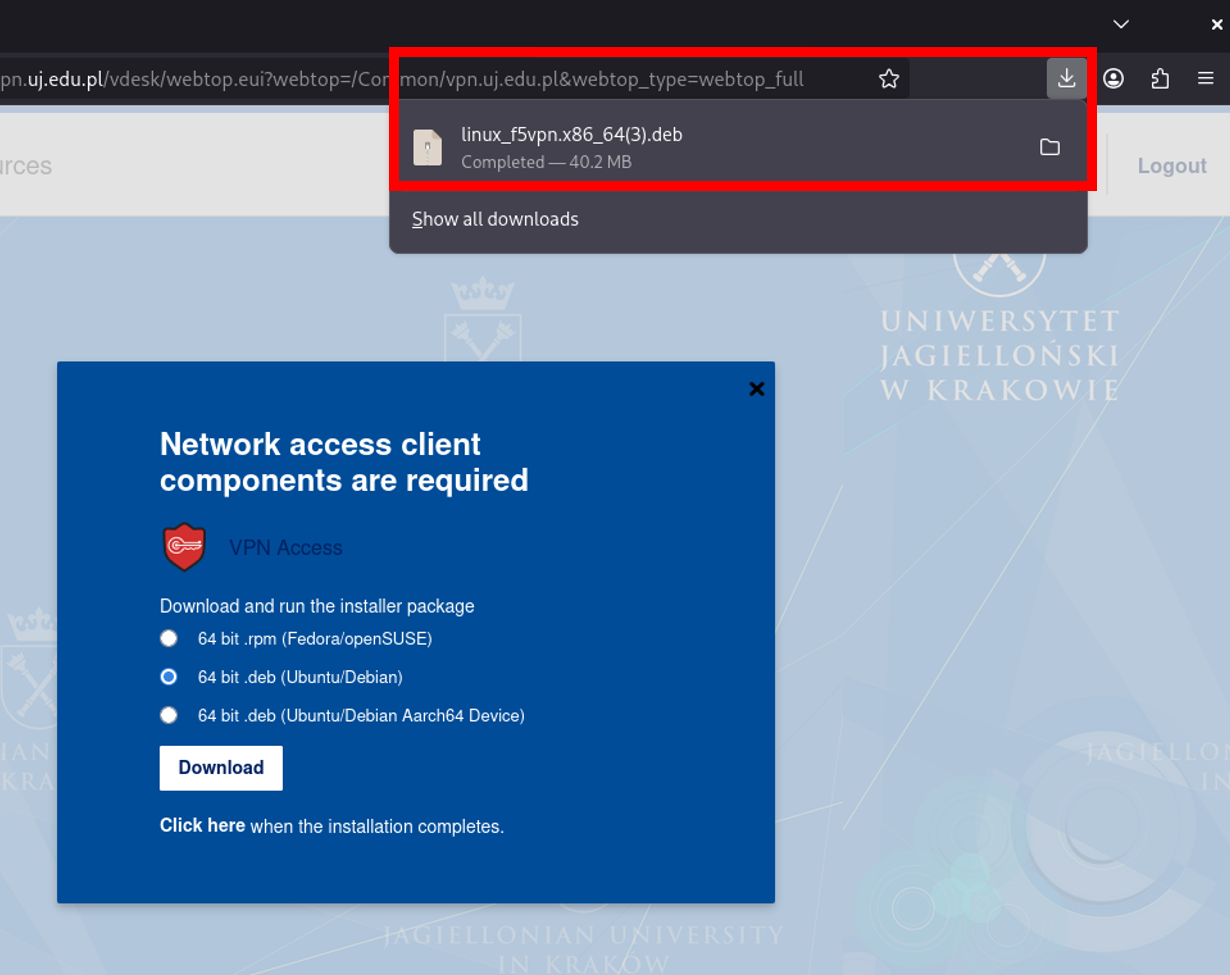Image resolution: width=1230 pixels, height=975 pixels.
Task: Open the Firefox downloads panel button
Action: (x=1067, y=78)
